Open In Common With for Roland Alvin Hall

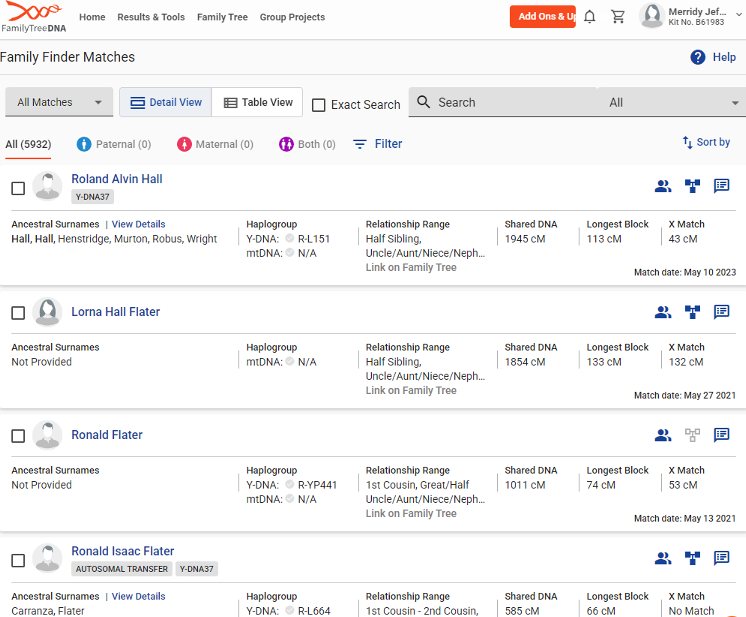662,185
